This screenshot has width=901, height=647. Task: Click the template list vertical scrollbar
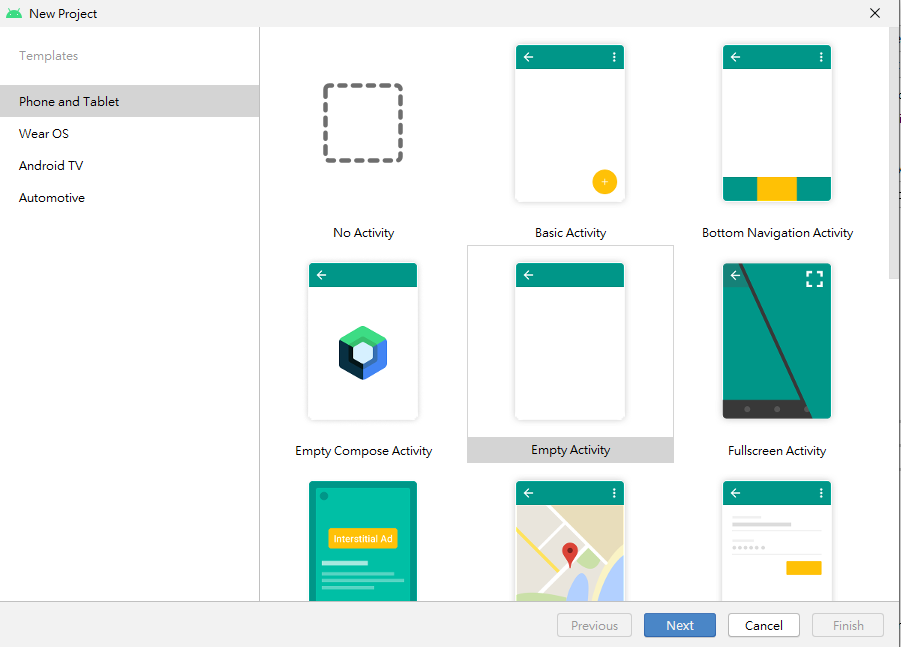[895, 153]
